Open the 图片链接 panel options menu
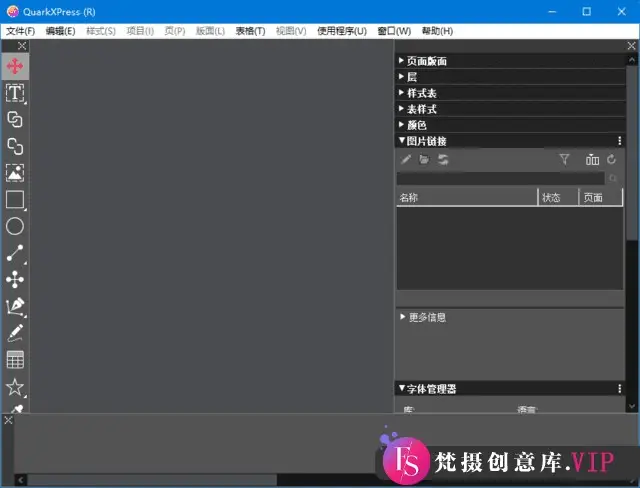This screenshot has height=488, width=640. tap(620, 141)
